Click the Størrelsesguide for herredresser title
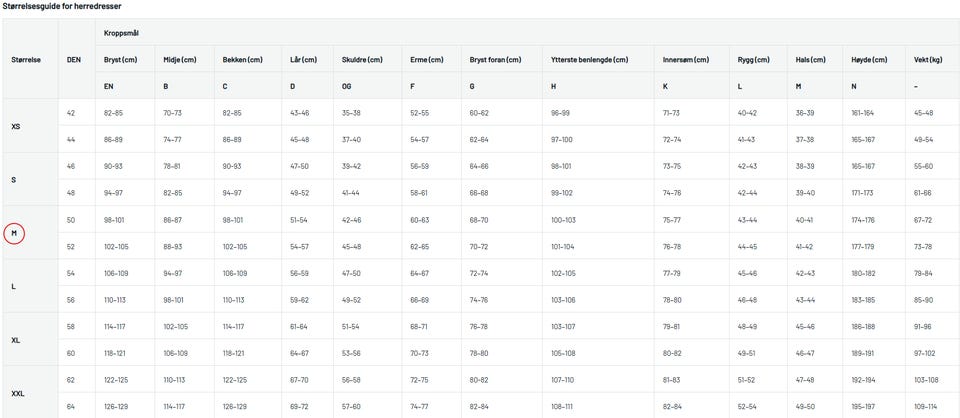This screenshot has height=418, width=960. click(64, 6)
